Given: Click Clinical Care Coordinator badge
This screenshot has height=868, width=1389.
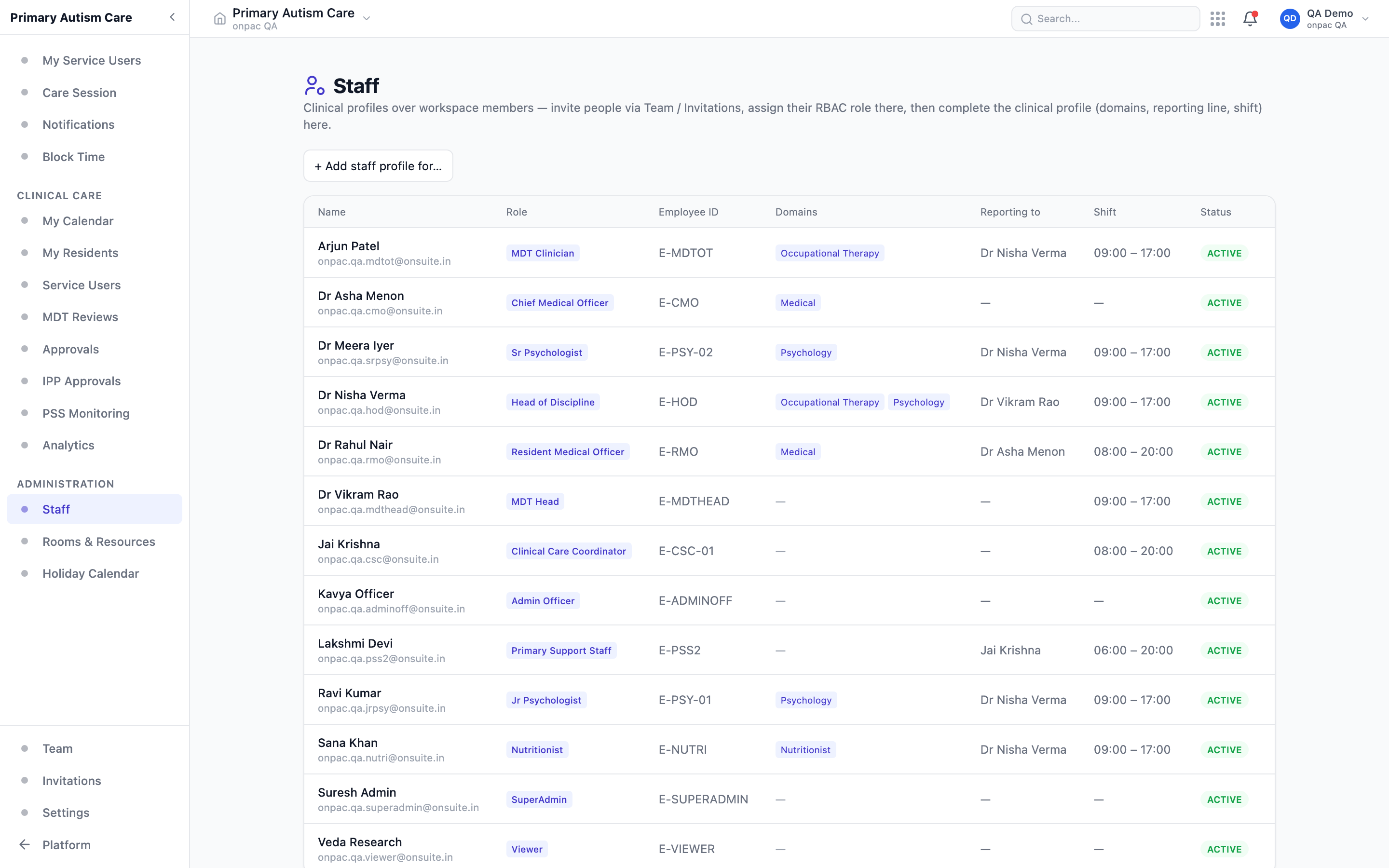Looking at the screenshot, I should 568,551.
